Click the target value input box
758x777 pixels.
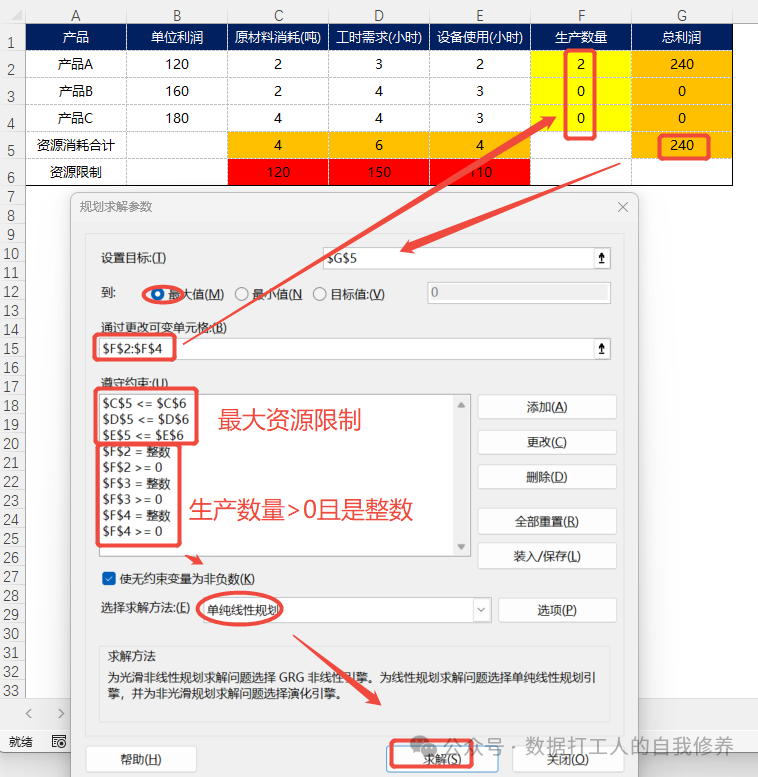pyautogui.click(x=519, y=293)
